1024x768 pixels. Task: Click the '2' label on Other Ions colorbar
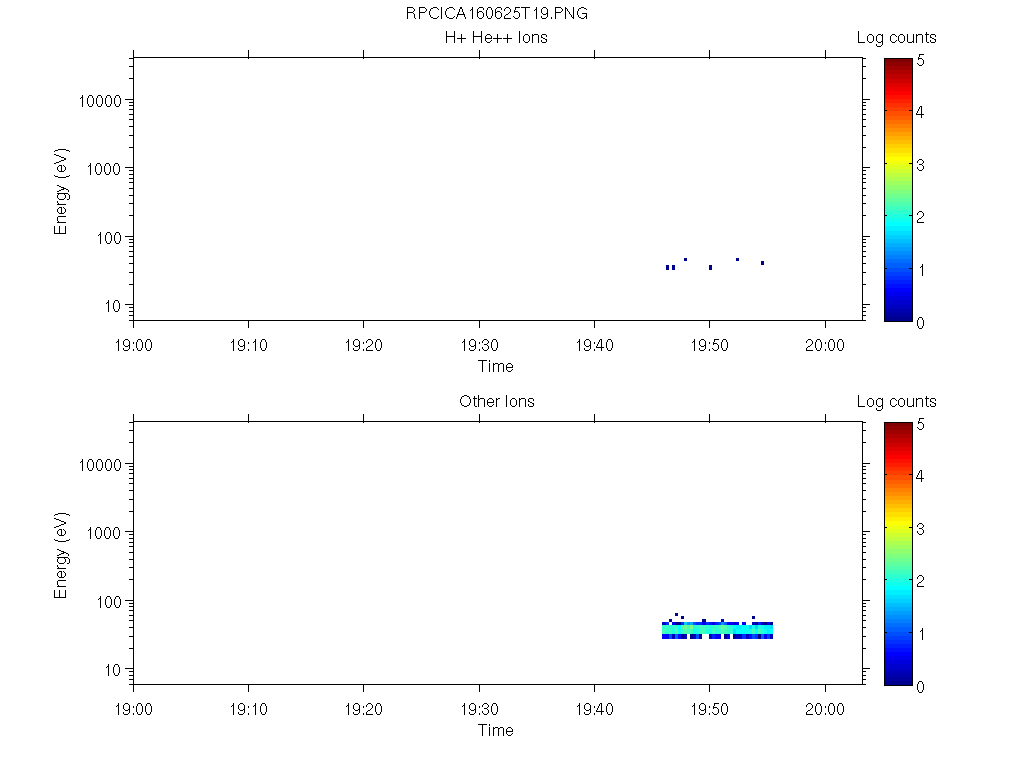920,581
